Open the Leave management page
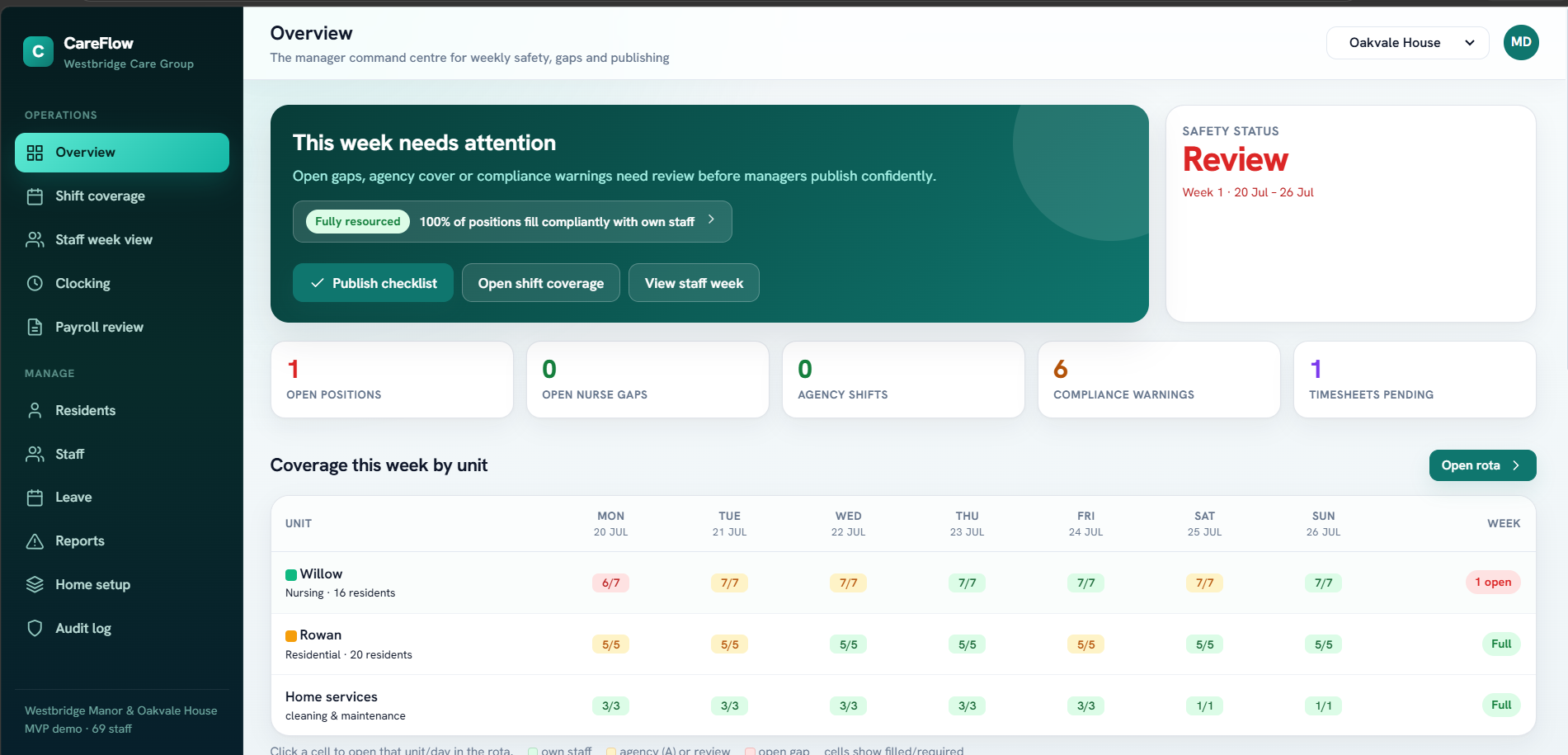This screenshot has width=1568, height=755. pyautogui.click(x=122, y=498)
